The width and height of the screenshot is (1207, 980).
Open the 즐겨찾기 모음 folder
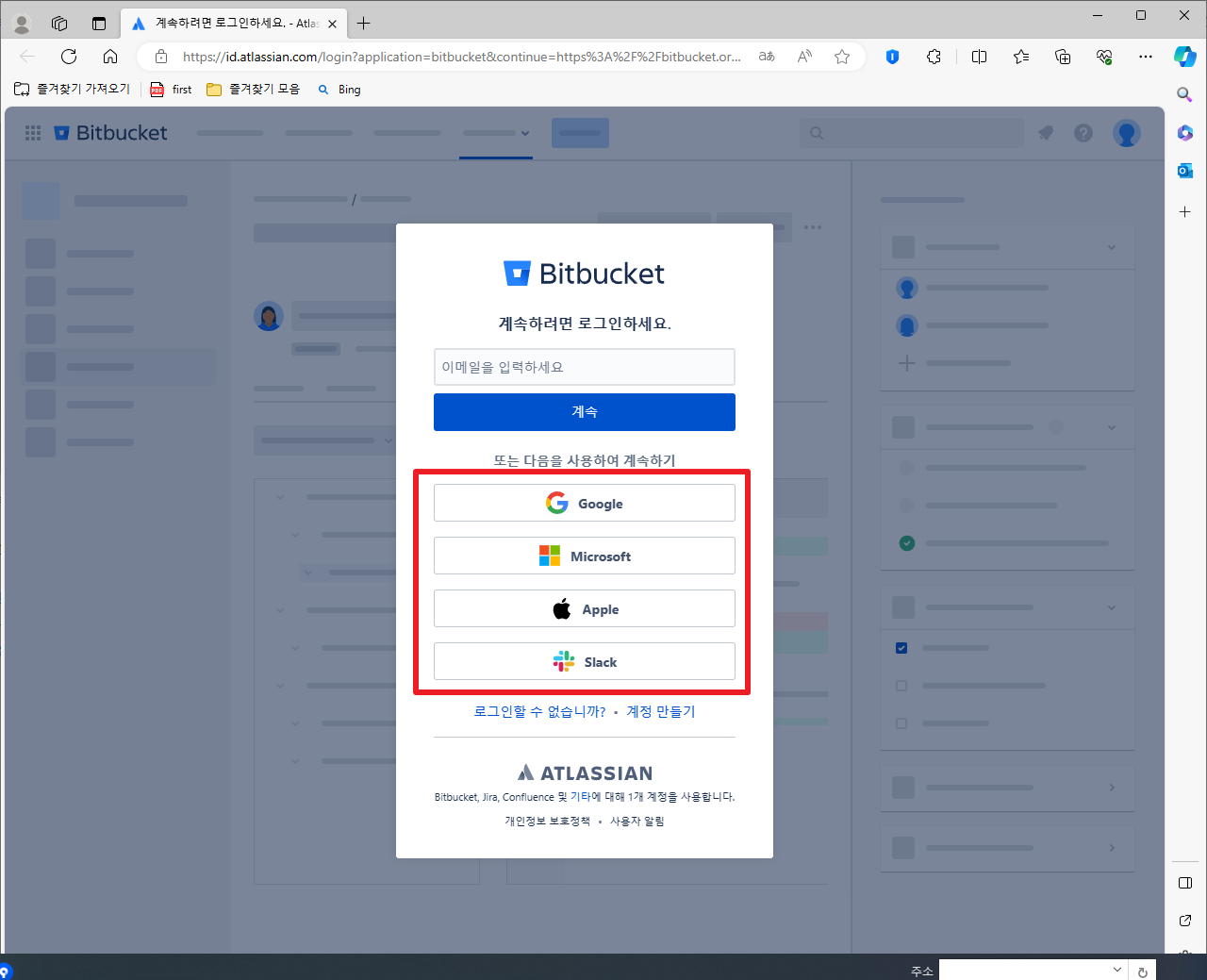tap(254, 89)
